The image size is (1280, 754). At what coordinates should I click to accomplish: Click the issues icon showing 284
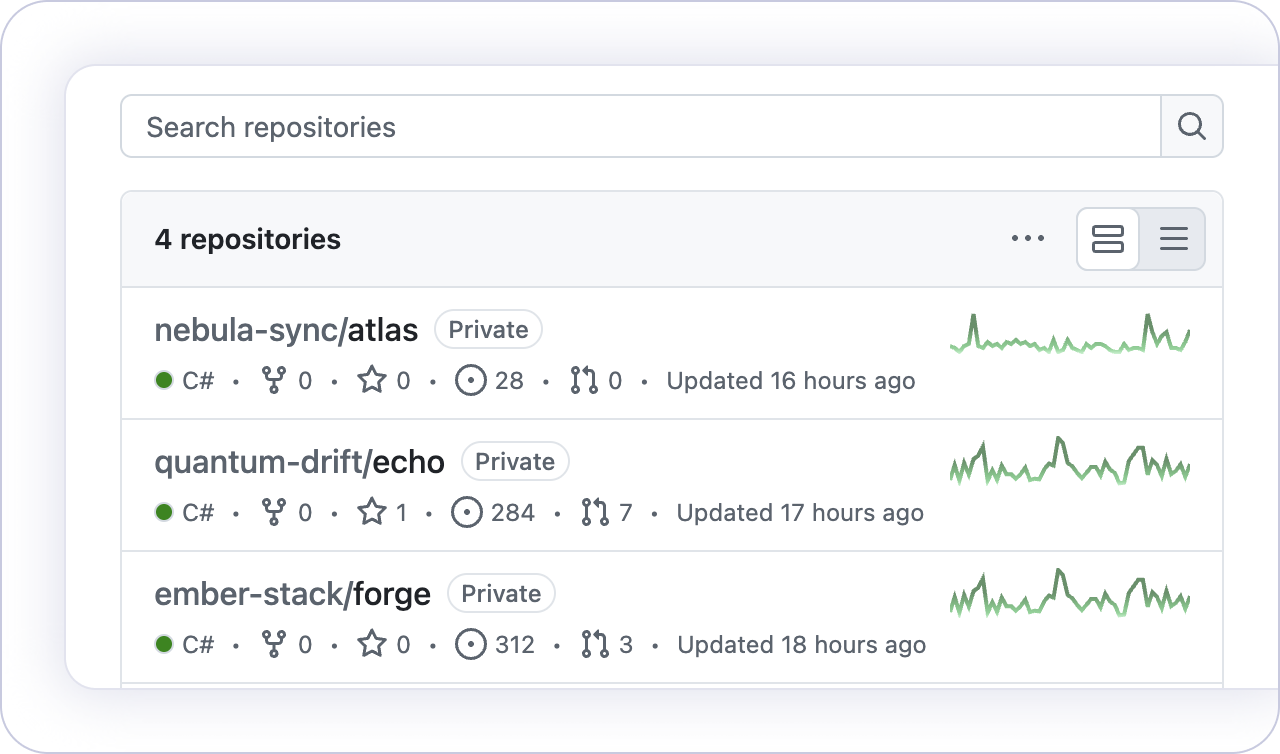pyautogui.click(x=467, y=512)
